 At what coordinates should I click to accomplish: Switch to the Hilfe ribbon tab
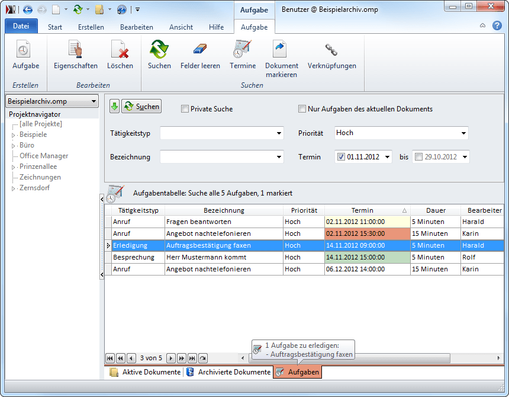click(x=216, y=27)
